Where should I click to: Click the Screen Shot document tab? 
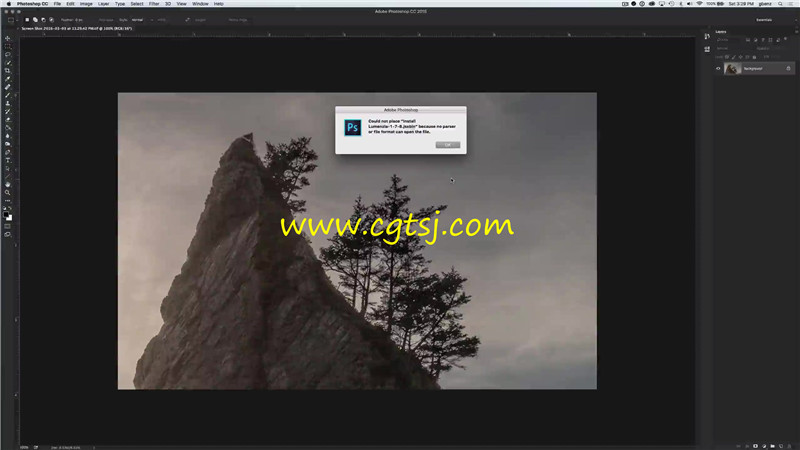tap(77, 29)
